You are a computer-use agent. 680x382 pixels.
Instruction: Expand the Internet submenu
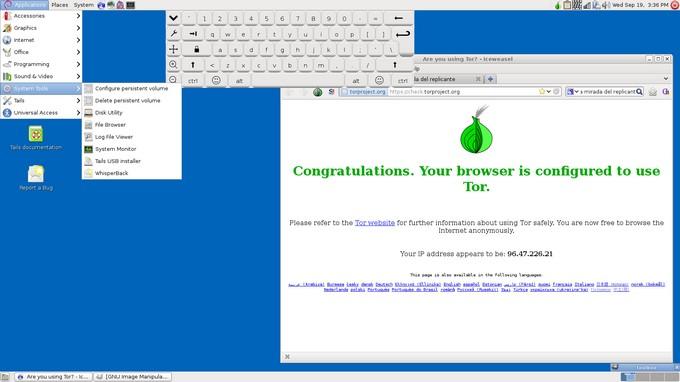[x=41, y=40]
